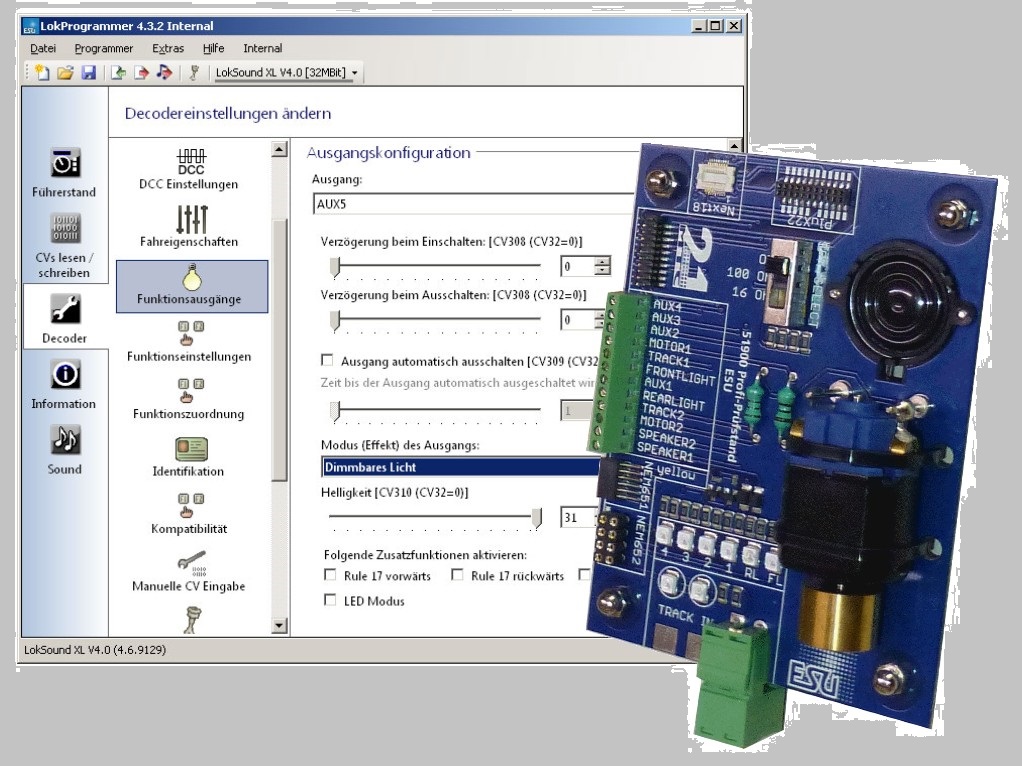Enable LED Modus checkbox

pyautogui.click(x=330, y=600)
